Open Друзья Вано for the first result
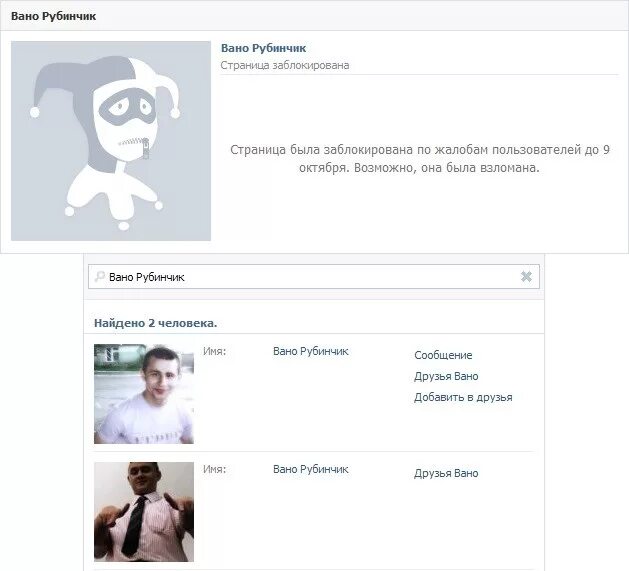The image size is (629, 571). [x=446, y=376]
